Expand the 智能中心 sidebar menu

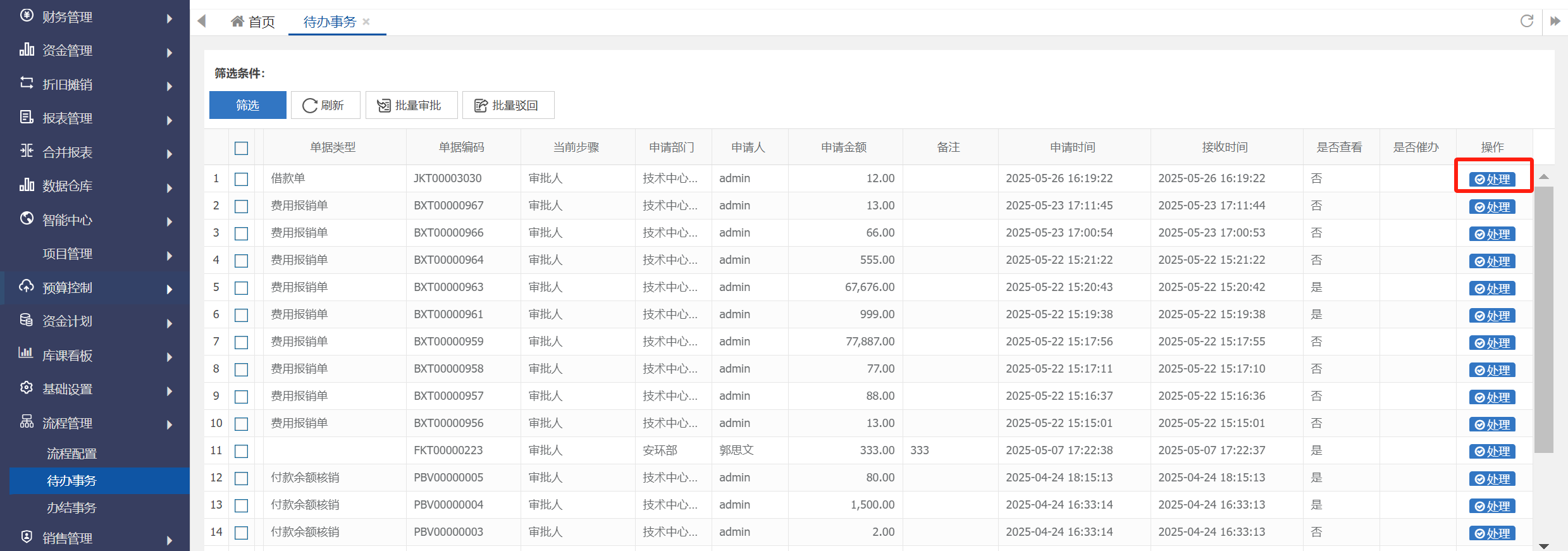pos(95,220)
